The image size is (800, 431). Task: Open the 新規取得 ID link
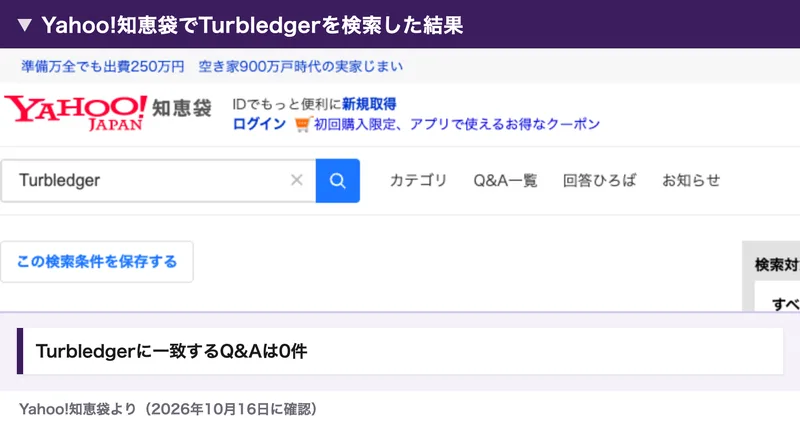(369, 104)
